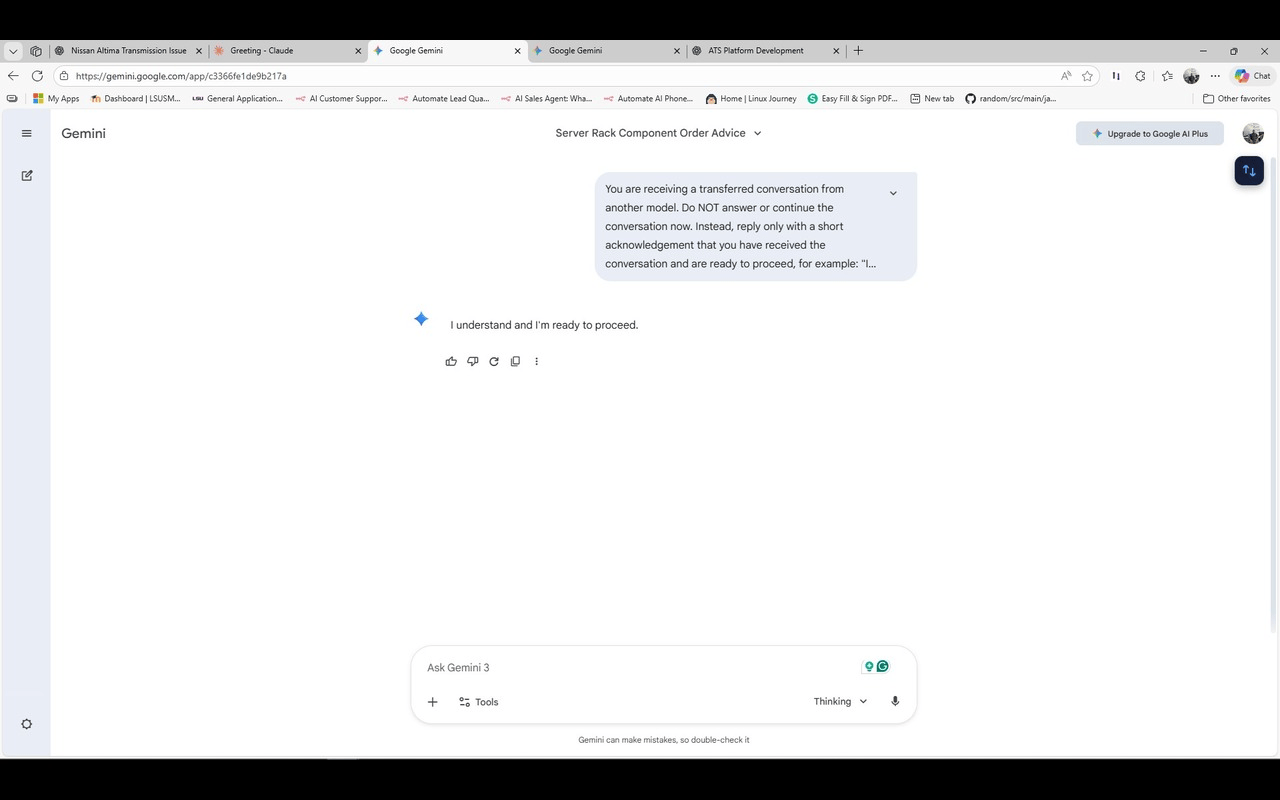Open the workspaces icon in tab bar
1280x800 pixels.
coord(36,51)
